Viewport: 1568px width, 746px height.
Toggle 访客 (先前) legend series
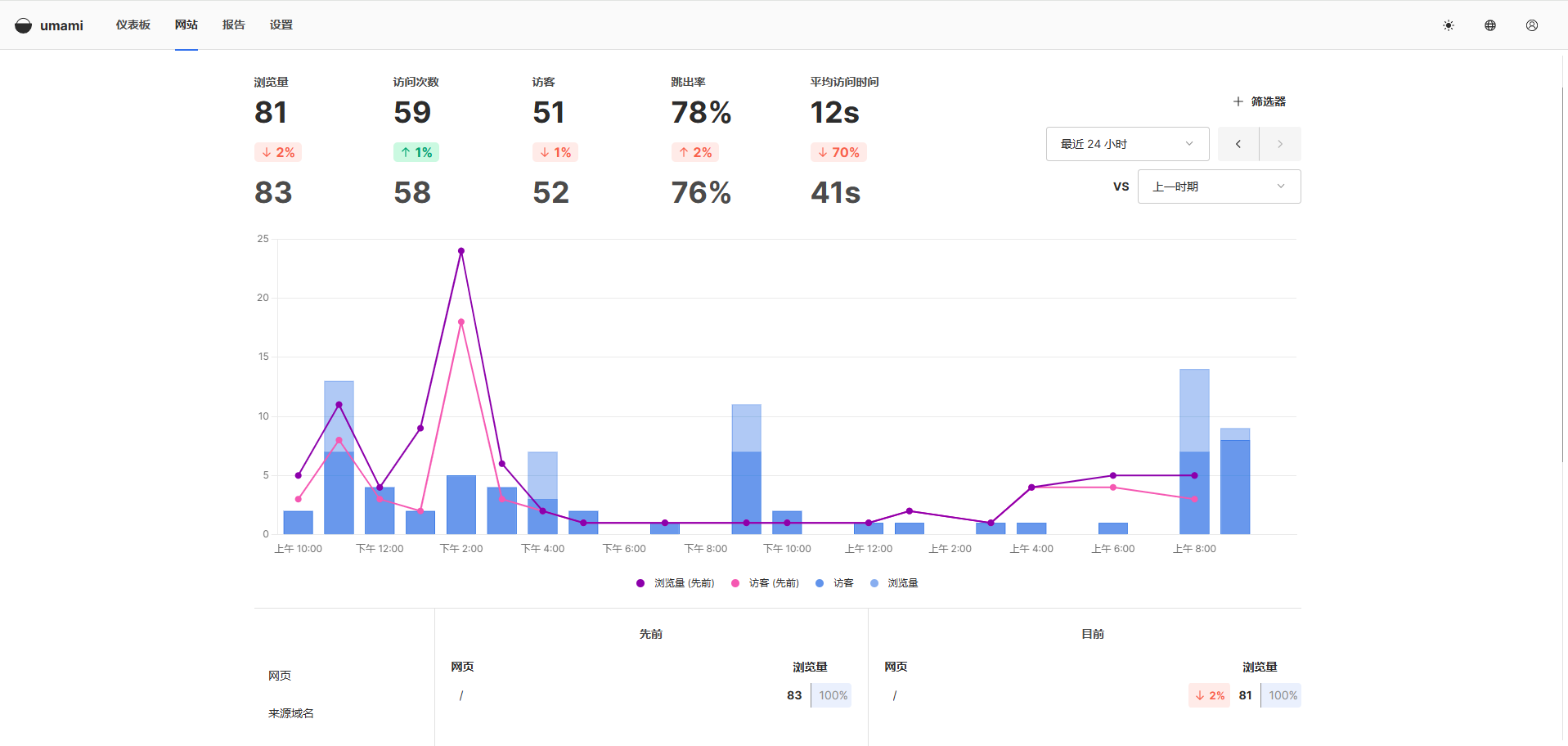pos(765,583)
